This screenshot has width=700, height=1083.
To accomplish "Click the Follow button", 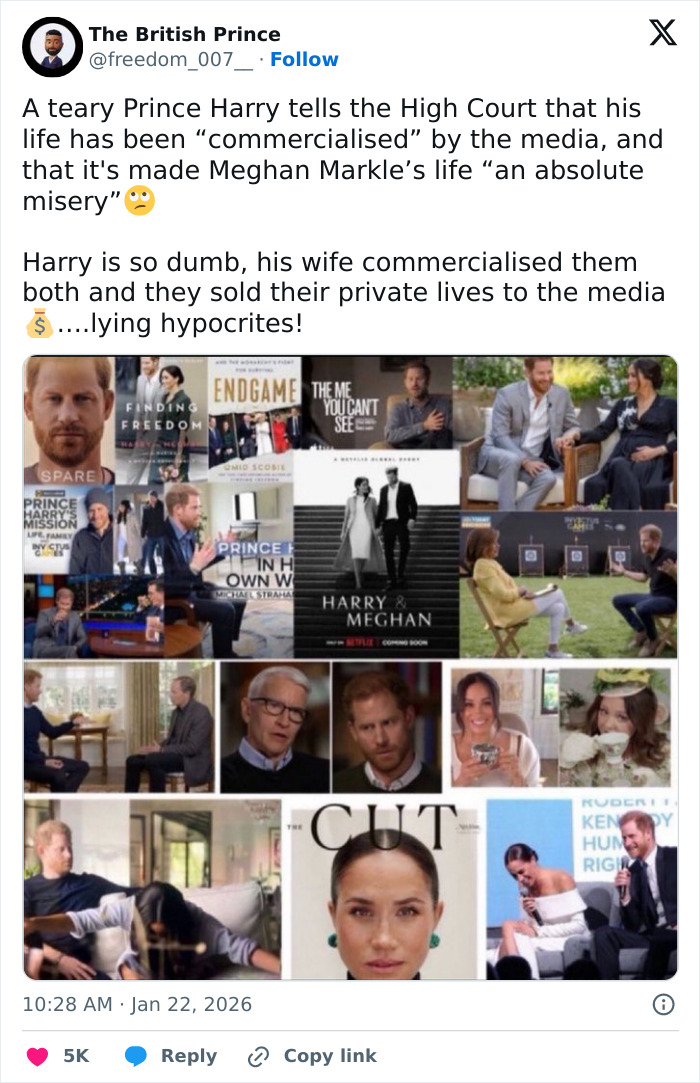I will (304, 59).
